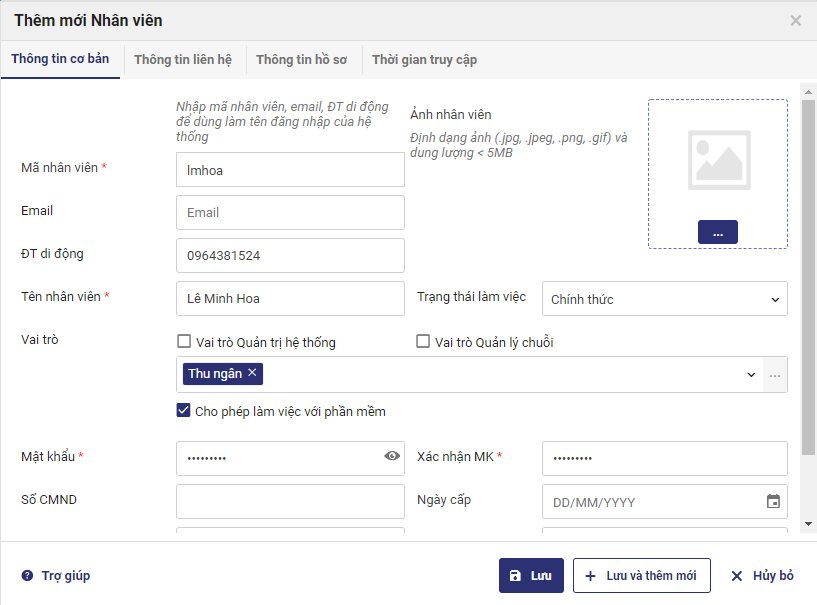The image size is (817, 605).
Task: Open the Ngày cấp calendar picker
Action: pyautogui.click(x=773, y=502)
